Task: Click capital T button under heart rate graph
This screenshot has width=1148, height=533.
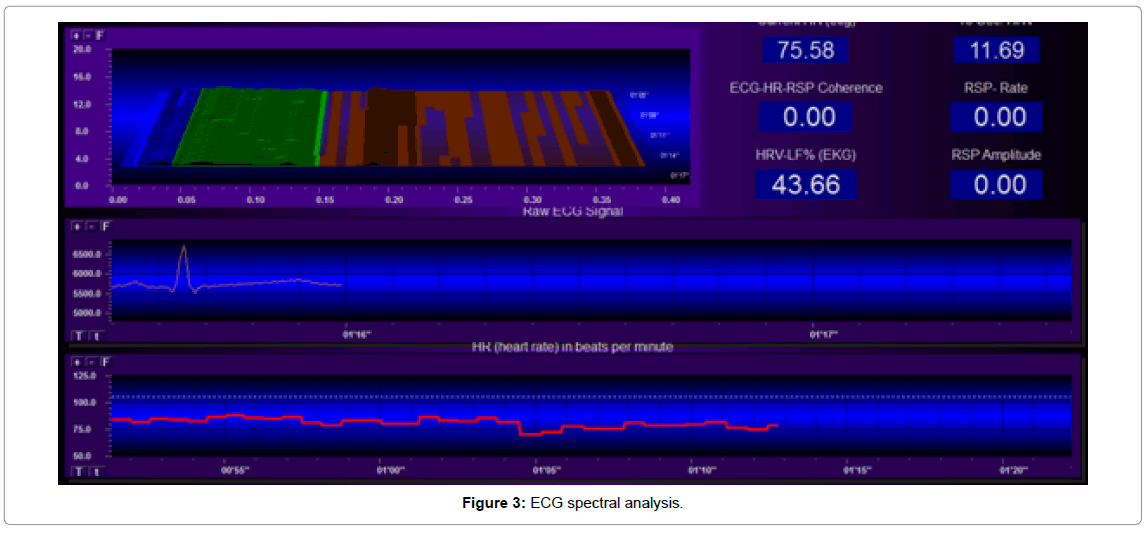Action: pyautogui.click(x=78, y=471)
